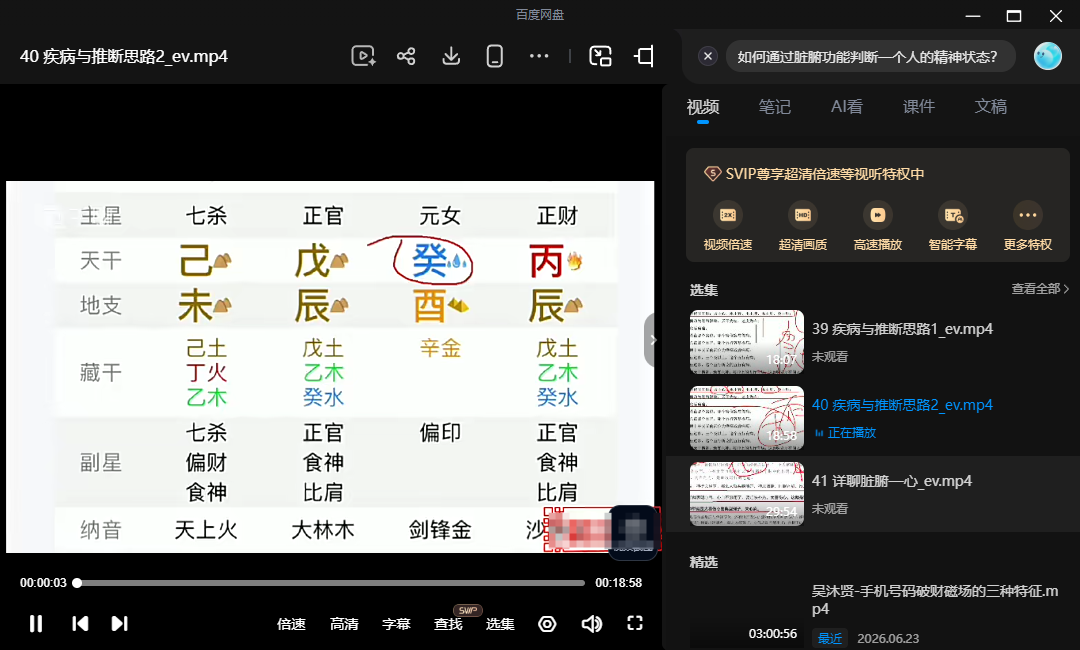
Task: Enter fullscreen mode
Action: click(x=635, y=623)
